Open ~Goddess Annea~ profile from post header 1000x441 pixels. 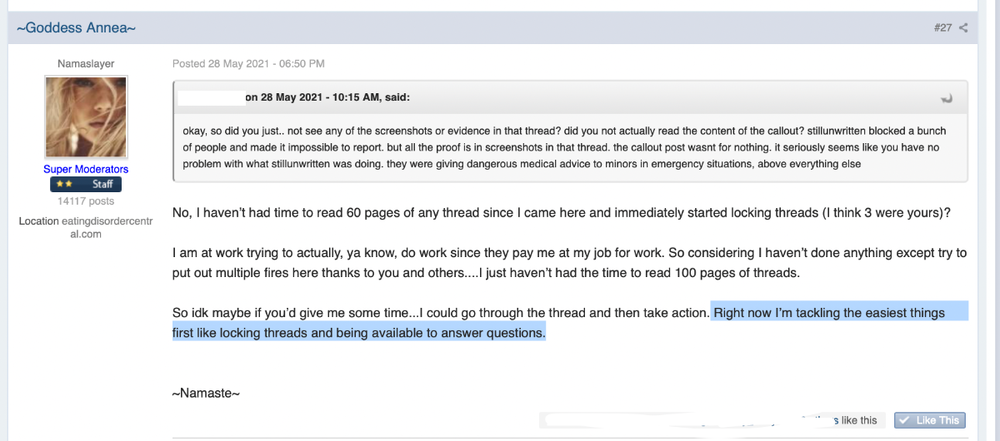pyautogui.click(x=76, y=28)
